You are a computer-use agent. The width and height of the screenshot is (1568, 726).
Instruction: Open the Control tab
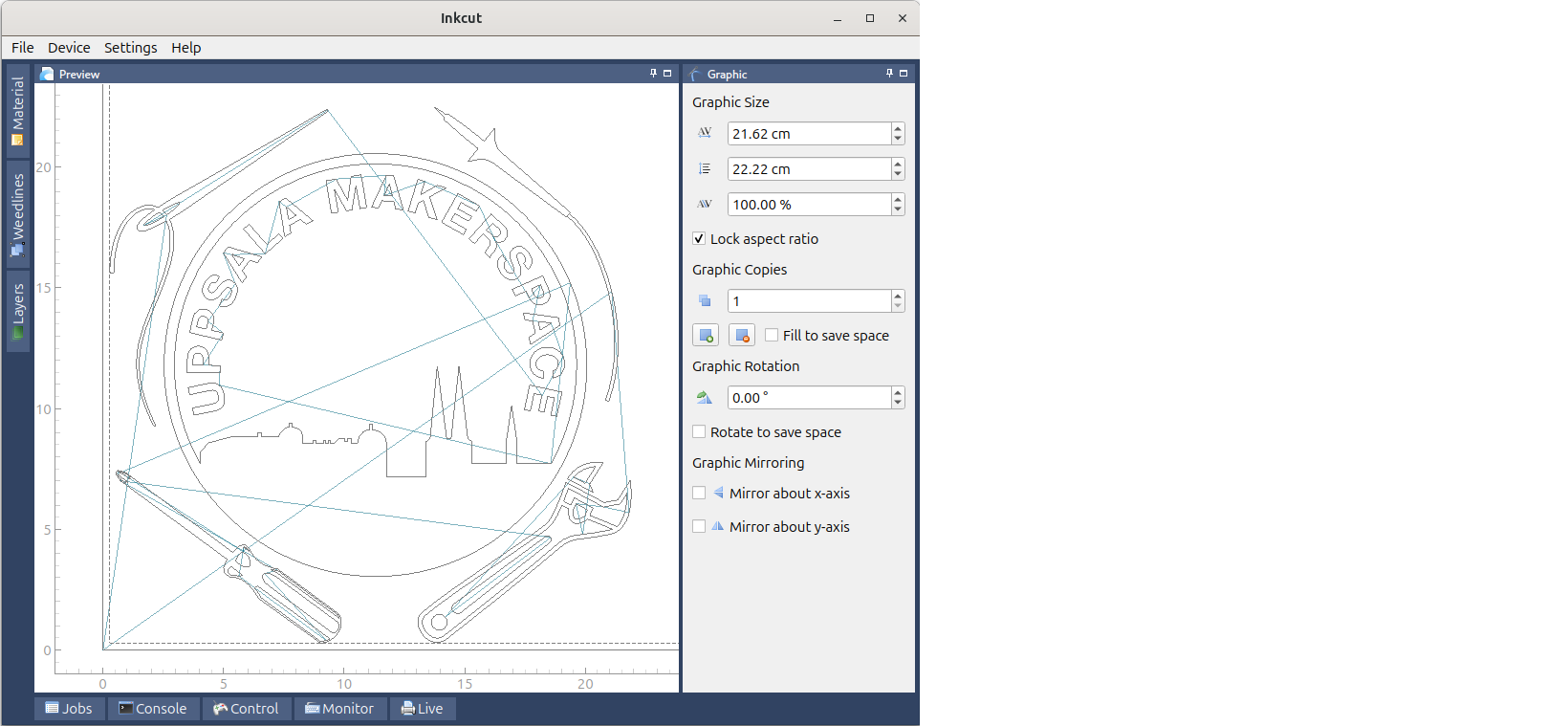(x=247, y=709)
